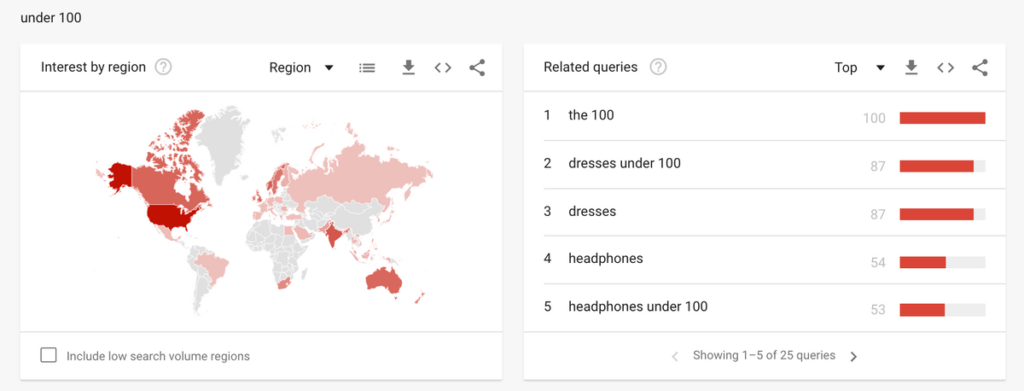Click the 'Related queries' heading
Screen dimensions: 1024x391
590,67
